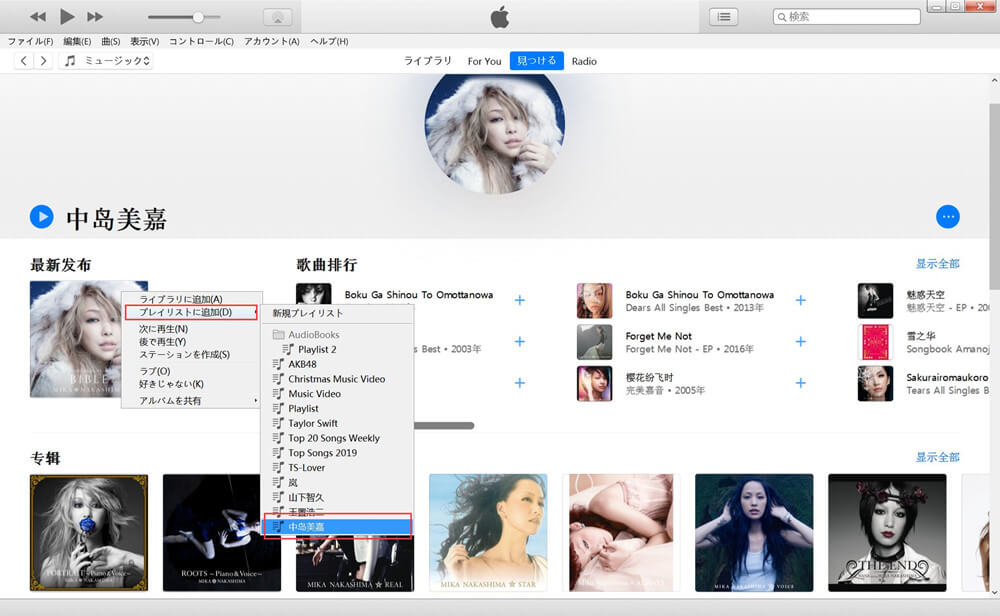This screenshot has width=1000, height=616.
Task: Choose 好きじゃない(K) in context menu
Action: pos(191,384)
